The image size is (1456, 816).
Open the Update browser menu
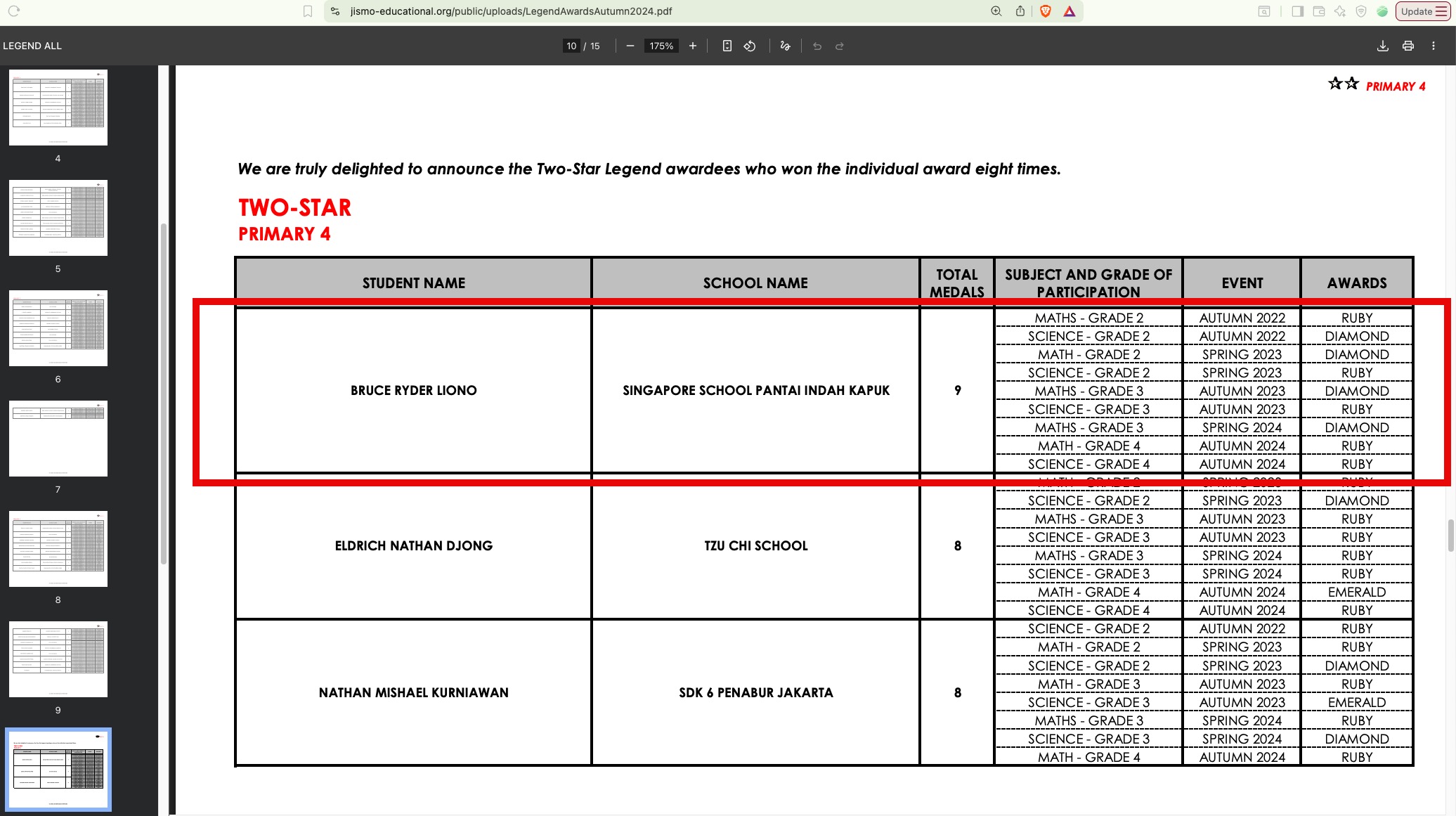[x=1424, y=11]
